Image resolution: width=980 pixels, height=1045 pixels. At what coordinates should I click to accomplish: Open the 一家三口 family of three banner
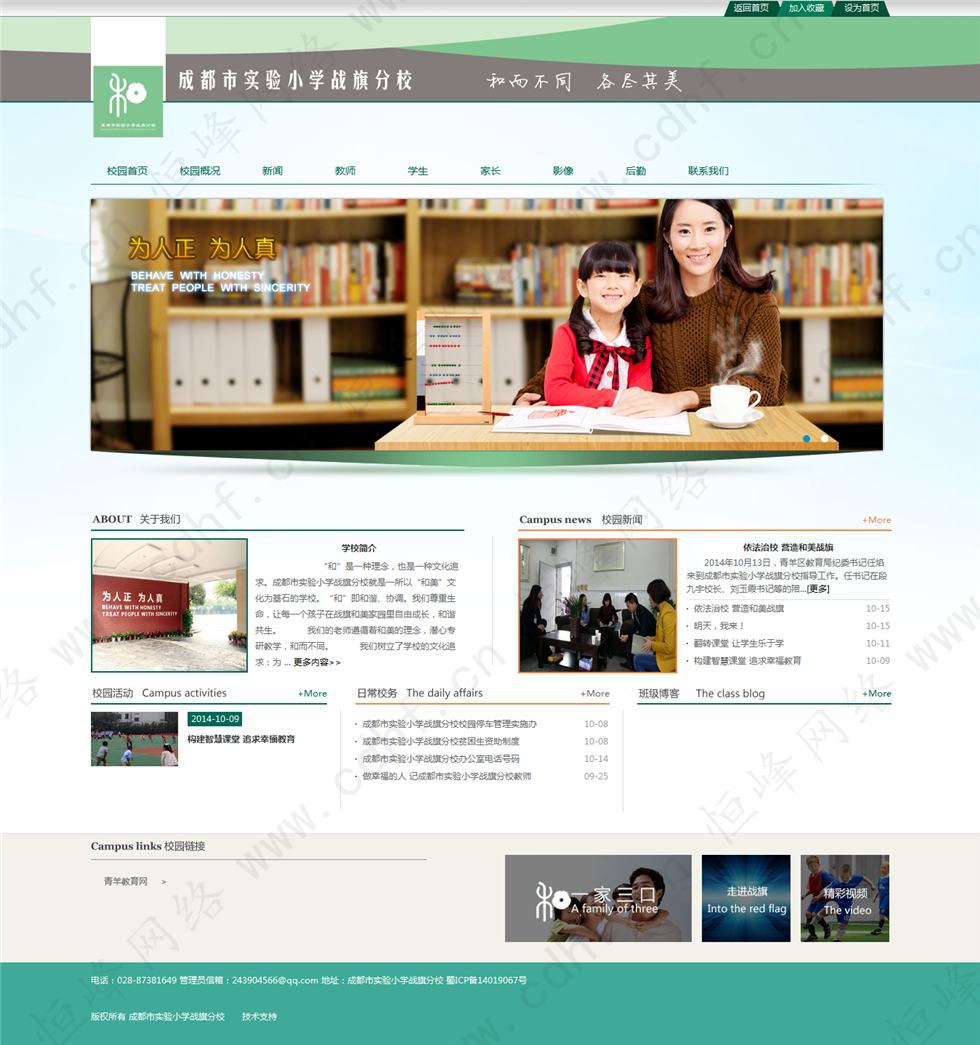pos(598,898)
